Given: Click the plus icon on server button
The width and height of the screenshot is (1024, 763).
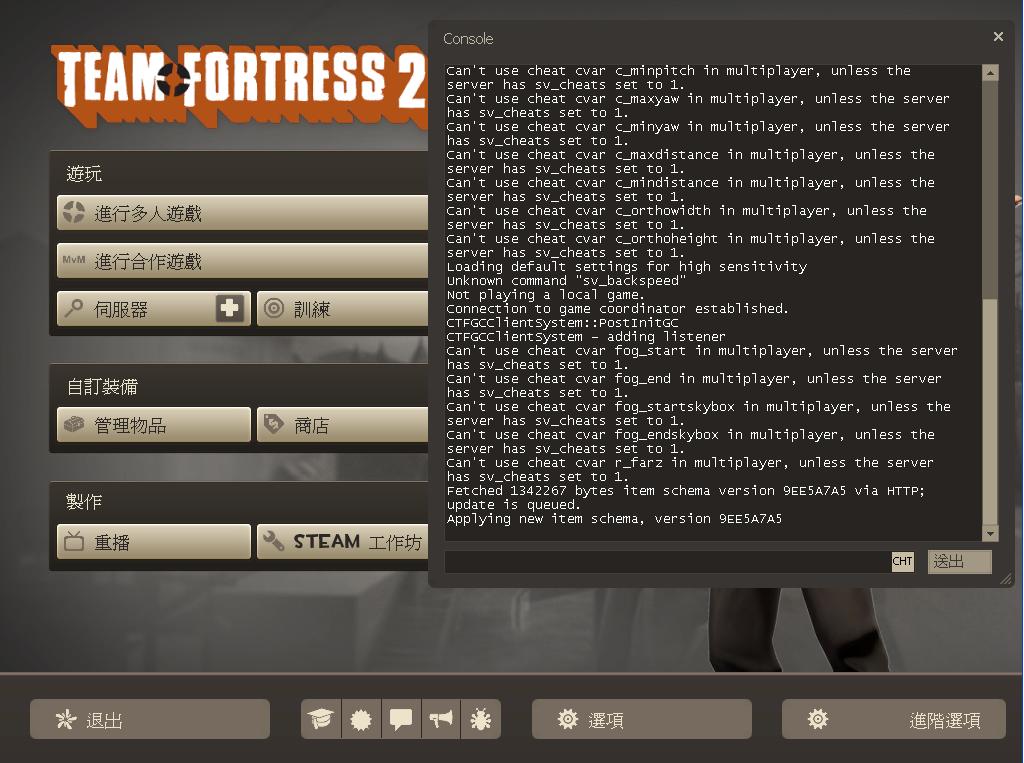Looking at the screenshot, I should coord(229,308).
